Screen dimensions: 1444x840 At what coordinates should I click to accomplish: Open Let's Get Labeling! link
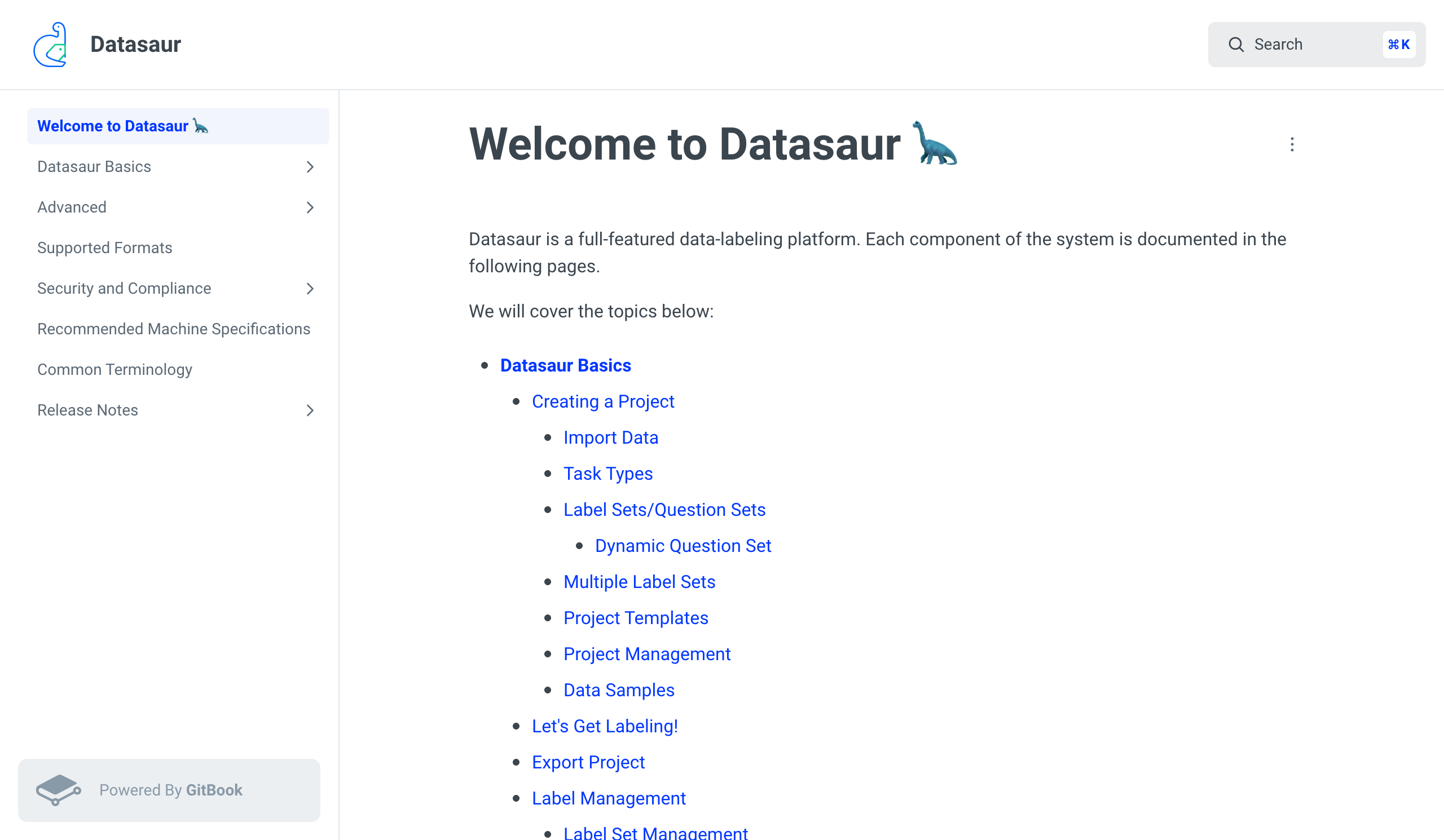(605, 726)
